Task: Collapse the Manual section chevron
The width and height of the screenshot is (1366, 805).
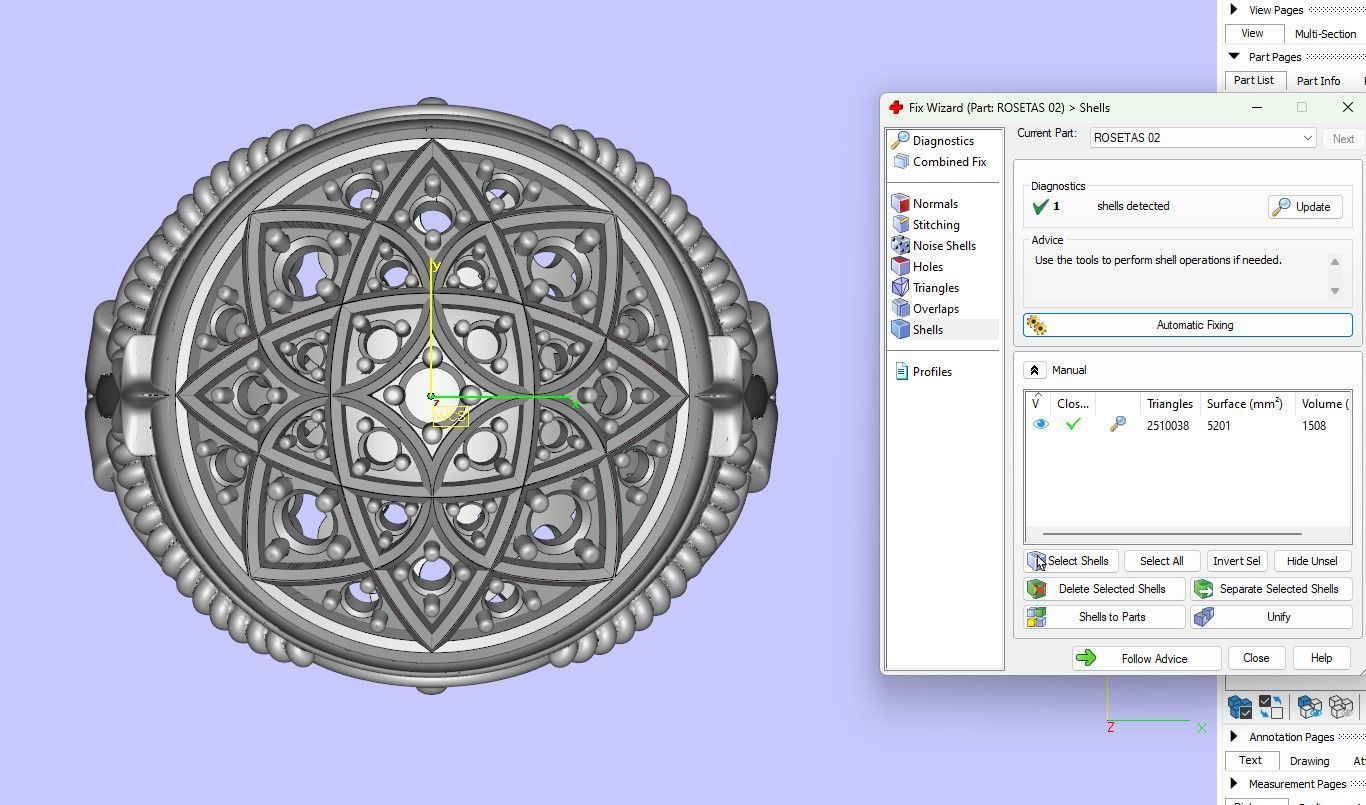Action: [1035, 370]
